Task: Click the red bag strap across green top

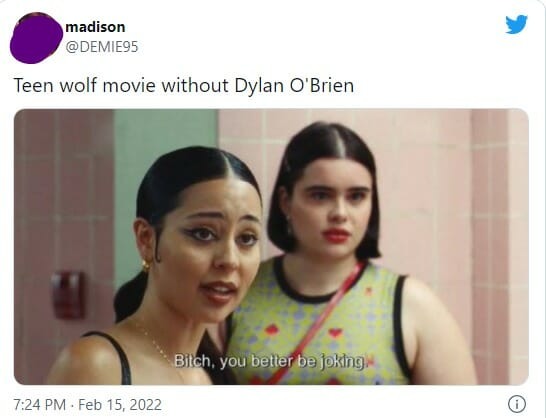Action: click(x=319, y=320)
